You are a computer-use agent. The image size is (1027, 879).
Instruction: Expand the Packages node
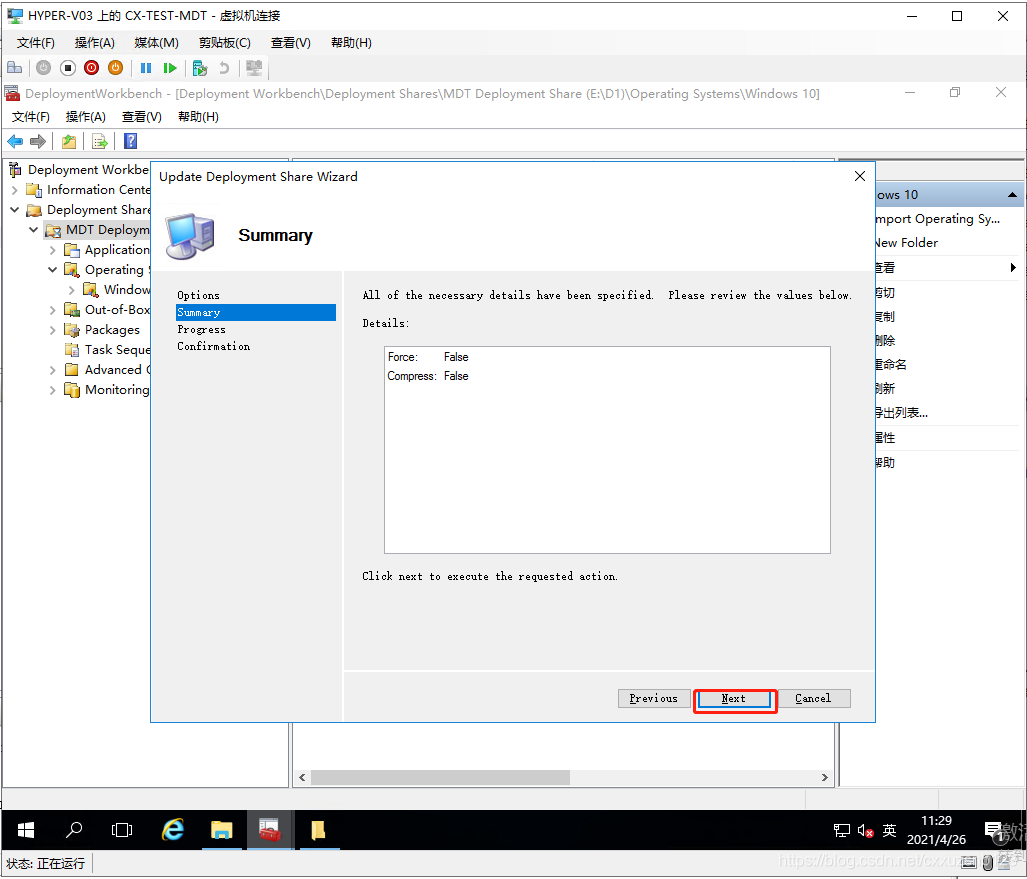(x=52, y=330)
